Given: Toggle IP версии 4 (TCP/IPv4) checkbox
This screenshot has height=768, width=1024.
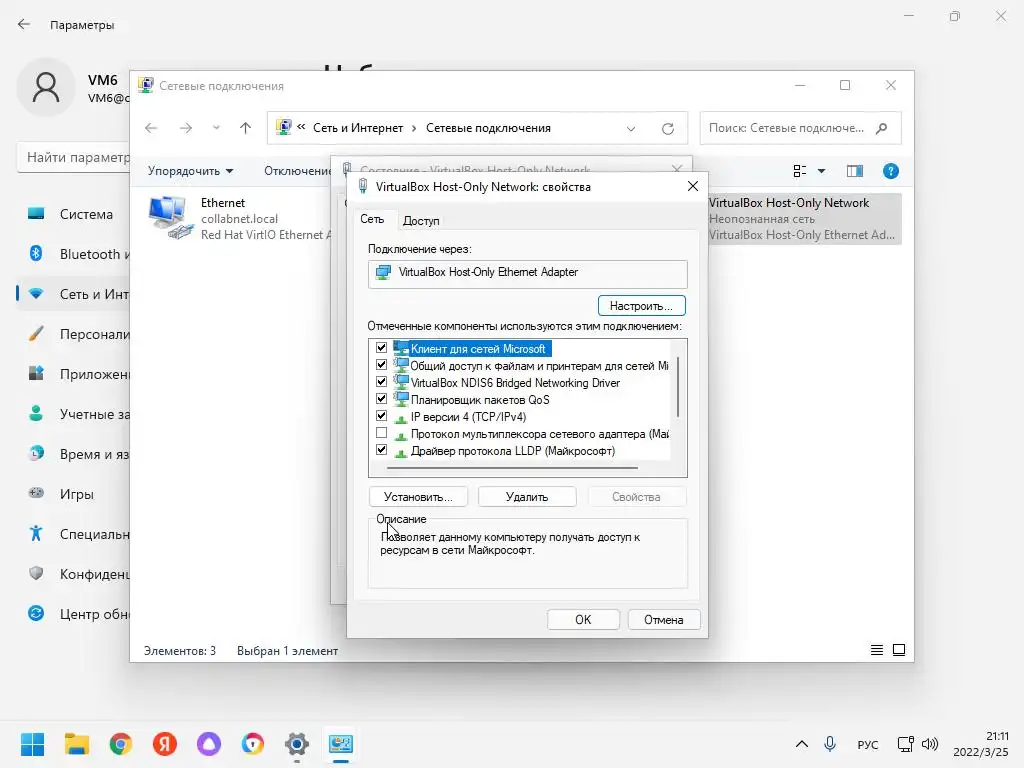Looking at the screenshot, I should [381, 416].
